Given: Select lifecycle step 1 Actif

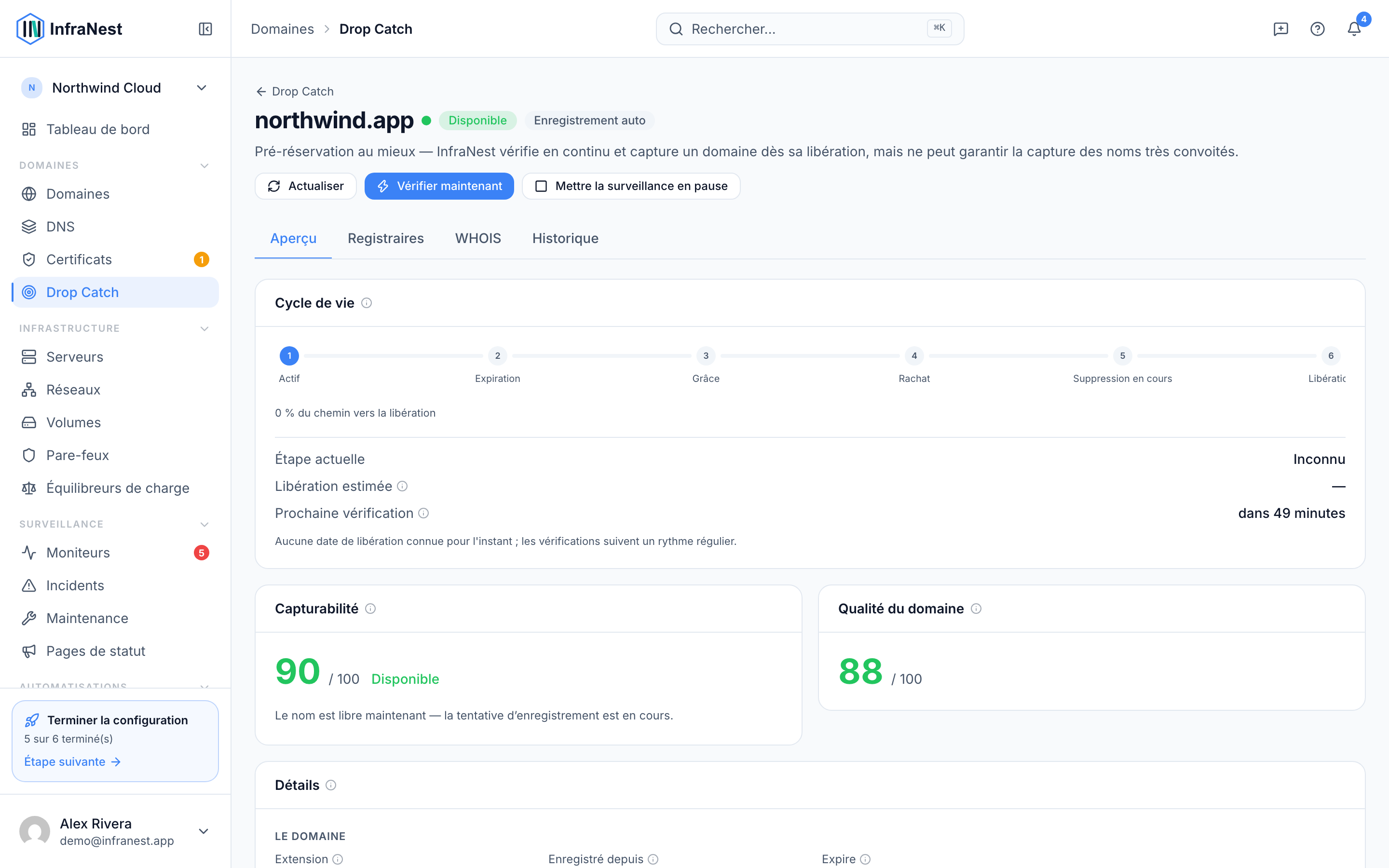Looking at the screenshot, I should pos(289,356).
